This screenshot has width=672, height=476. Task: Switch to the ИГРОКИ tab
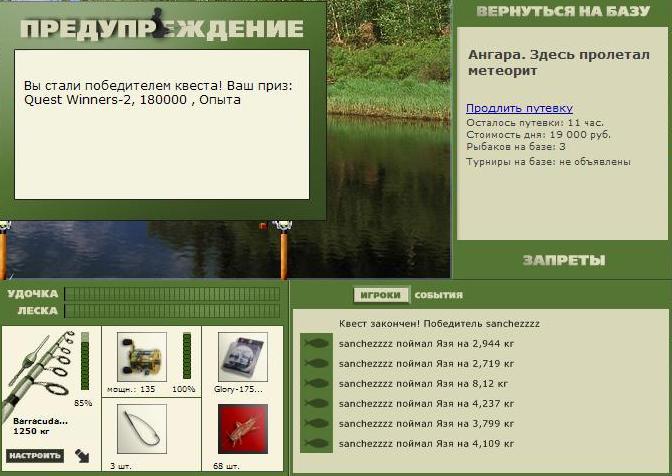click(381, 295)
